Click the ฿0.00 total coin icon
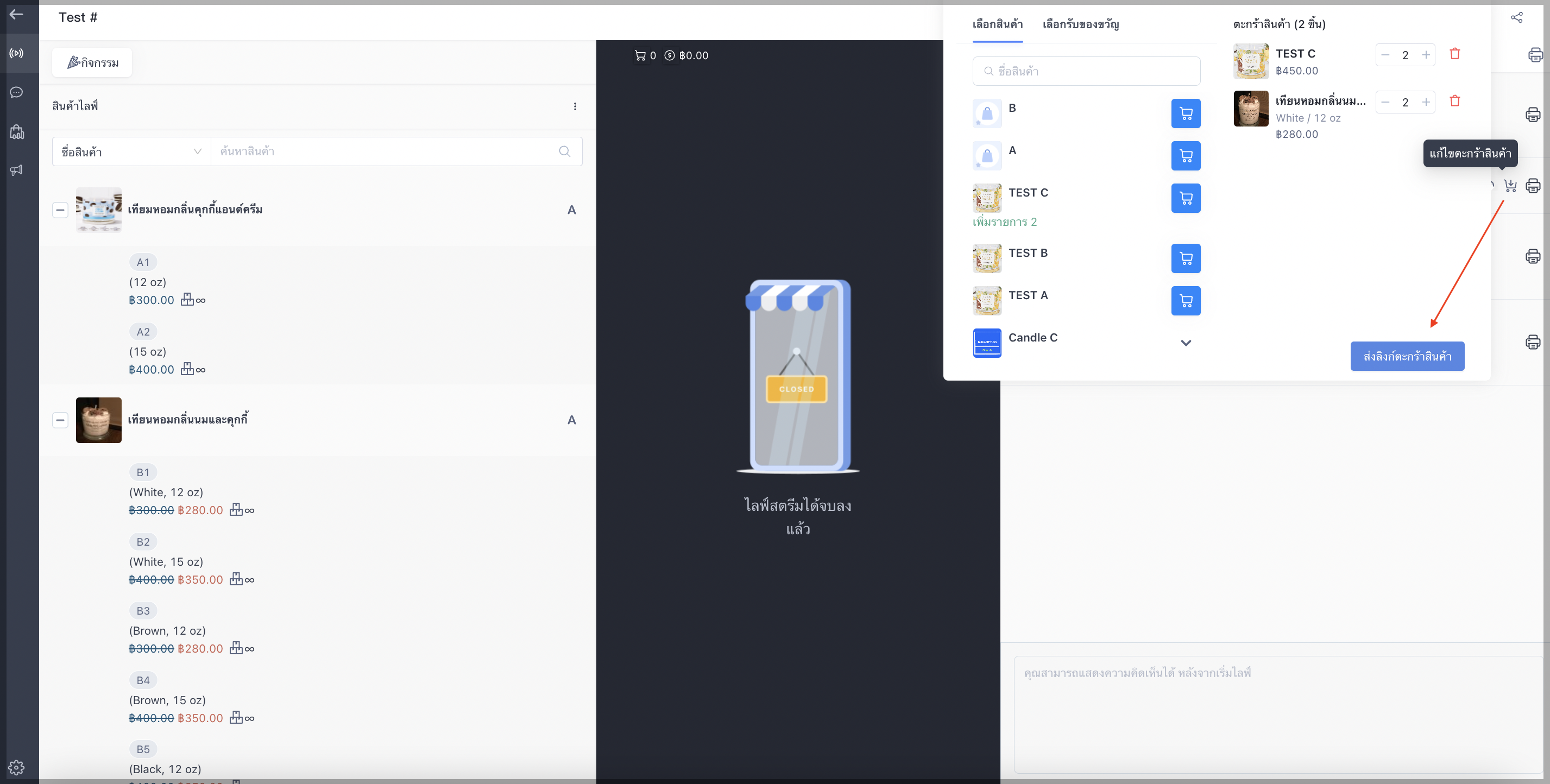 tap(669, 55)
